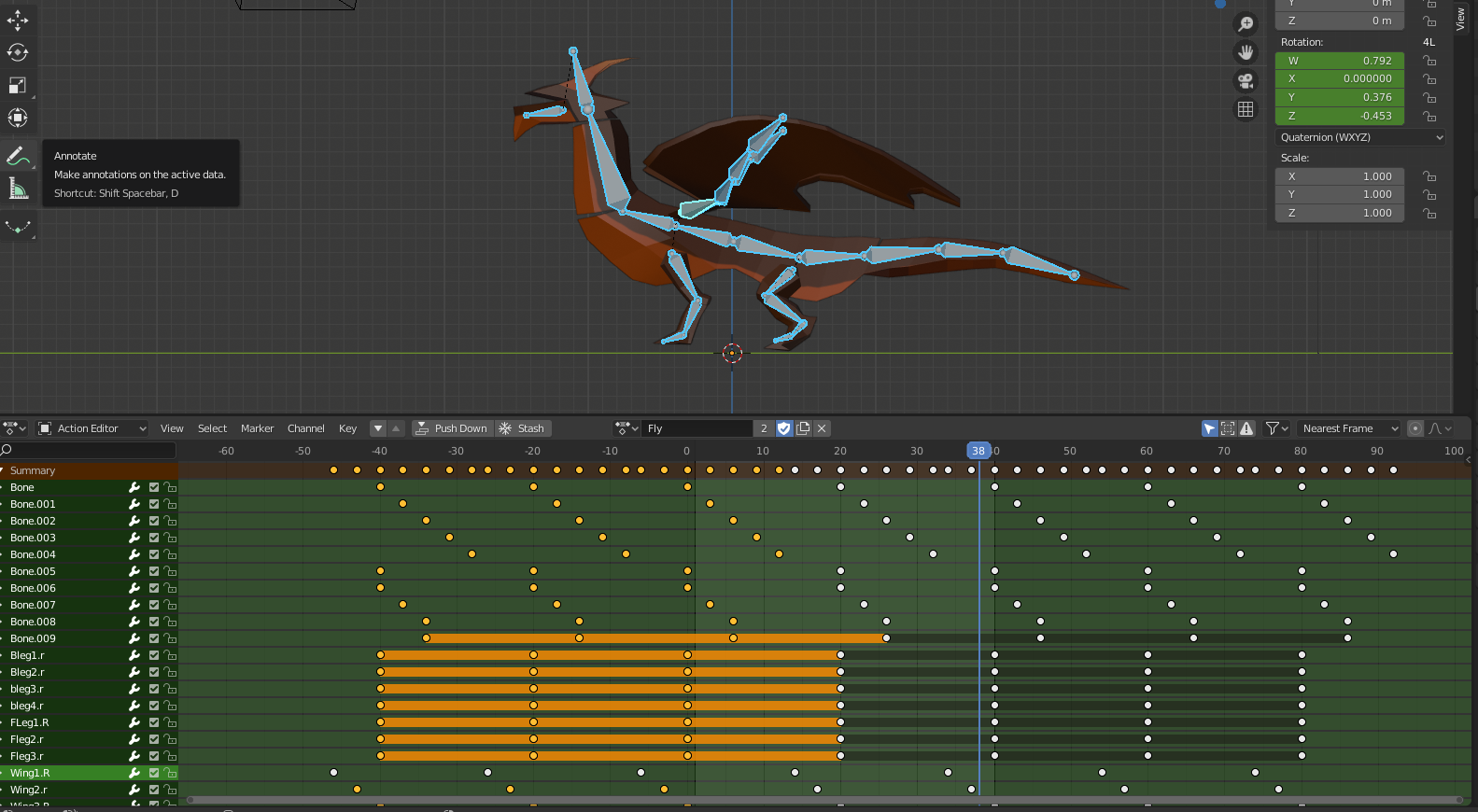Unlink the Fly action with the X icon
Screen dimensions: 1478x812
point(822,428)
